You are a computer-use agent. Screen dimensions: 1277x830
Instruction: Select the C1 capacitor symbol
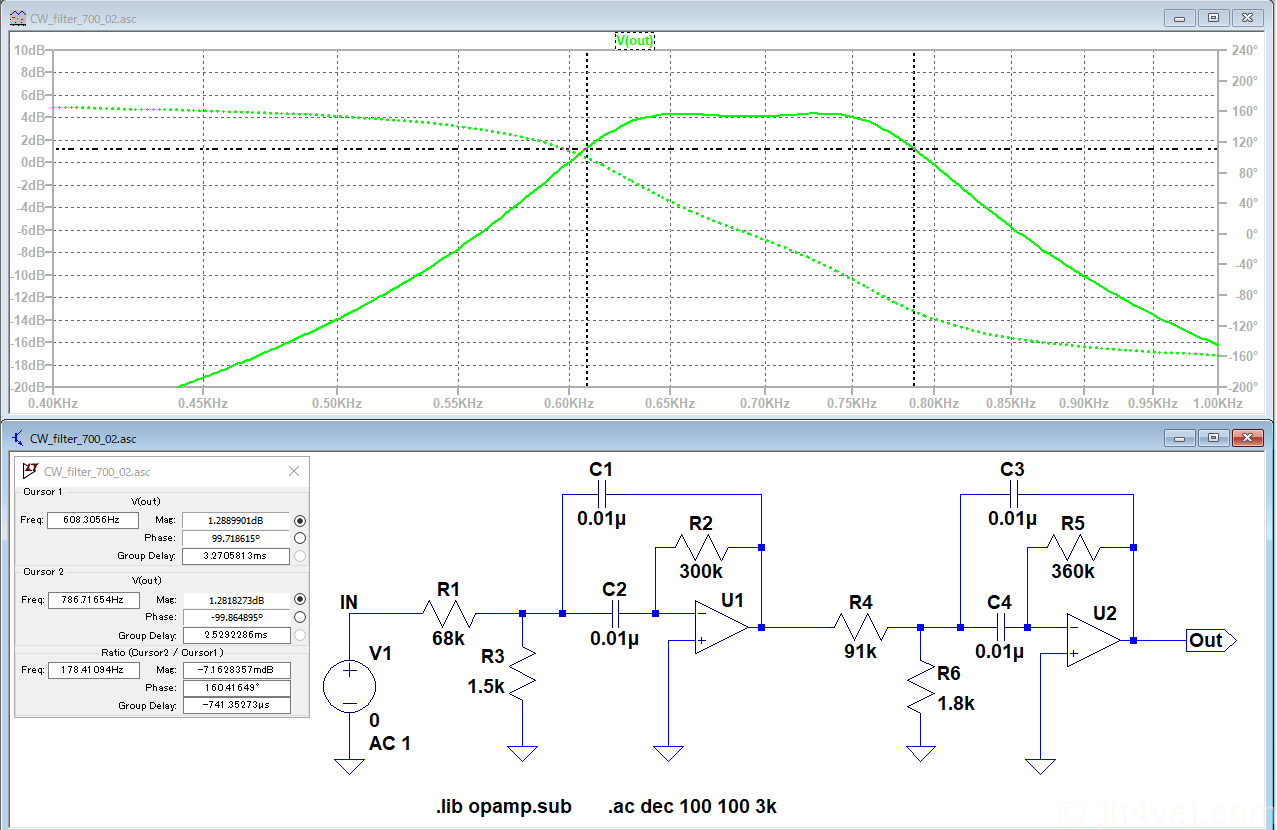[x=601, y=494]
